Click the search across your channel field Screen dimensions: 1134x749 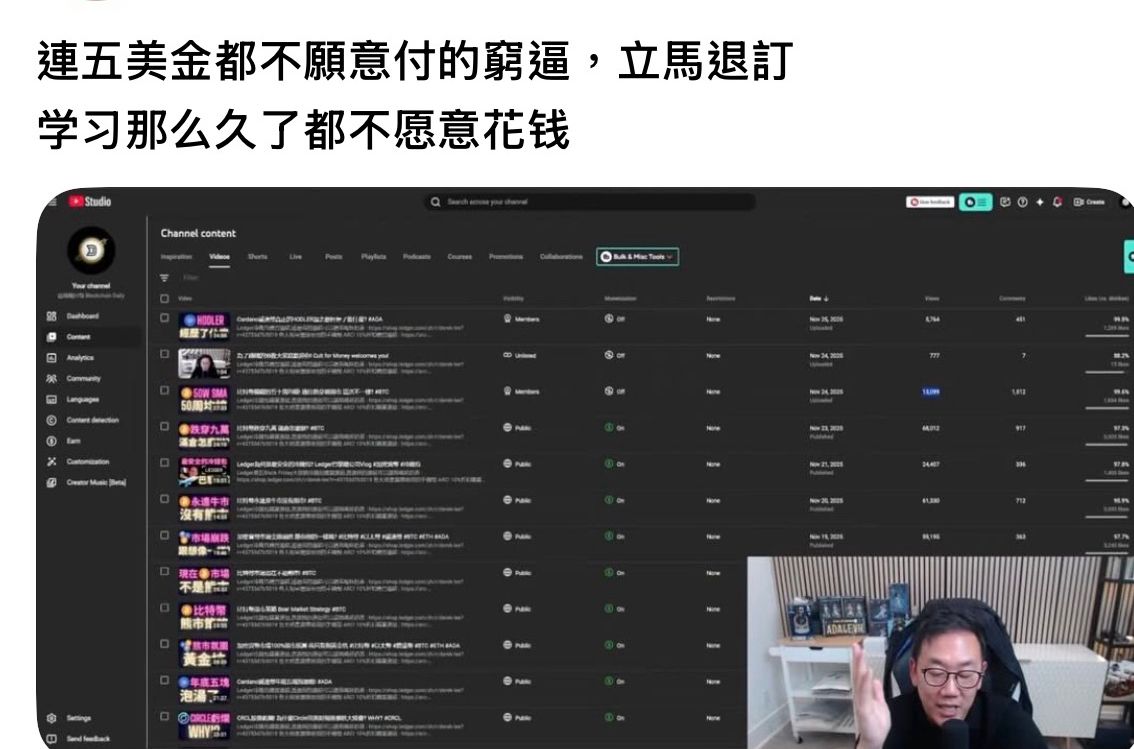[590, 202]
